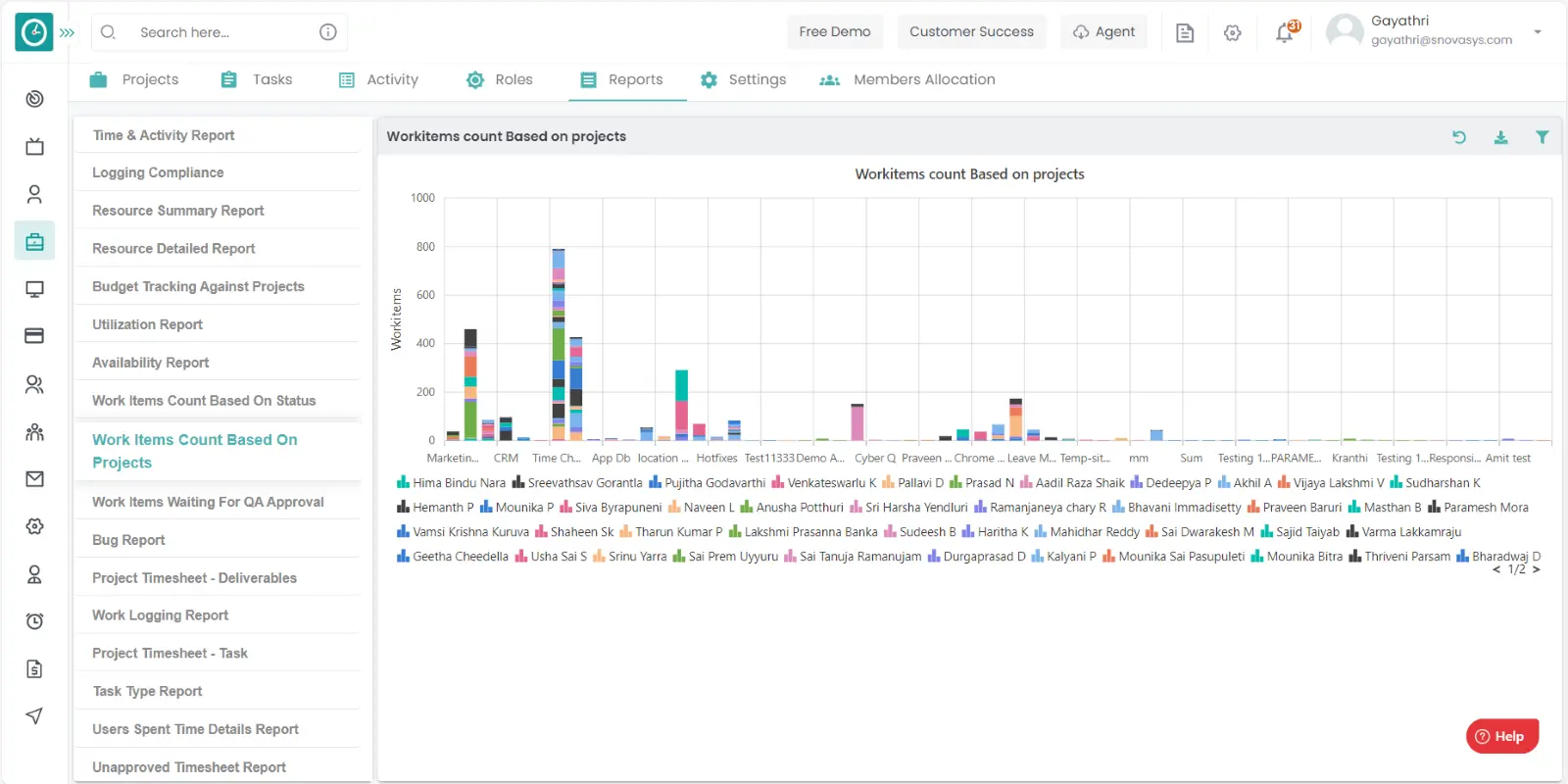This screenshot has width=1568, height=784.
Task: Open the document icon in header
Action: pyautogui.click(x=1185, y=32)
